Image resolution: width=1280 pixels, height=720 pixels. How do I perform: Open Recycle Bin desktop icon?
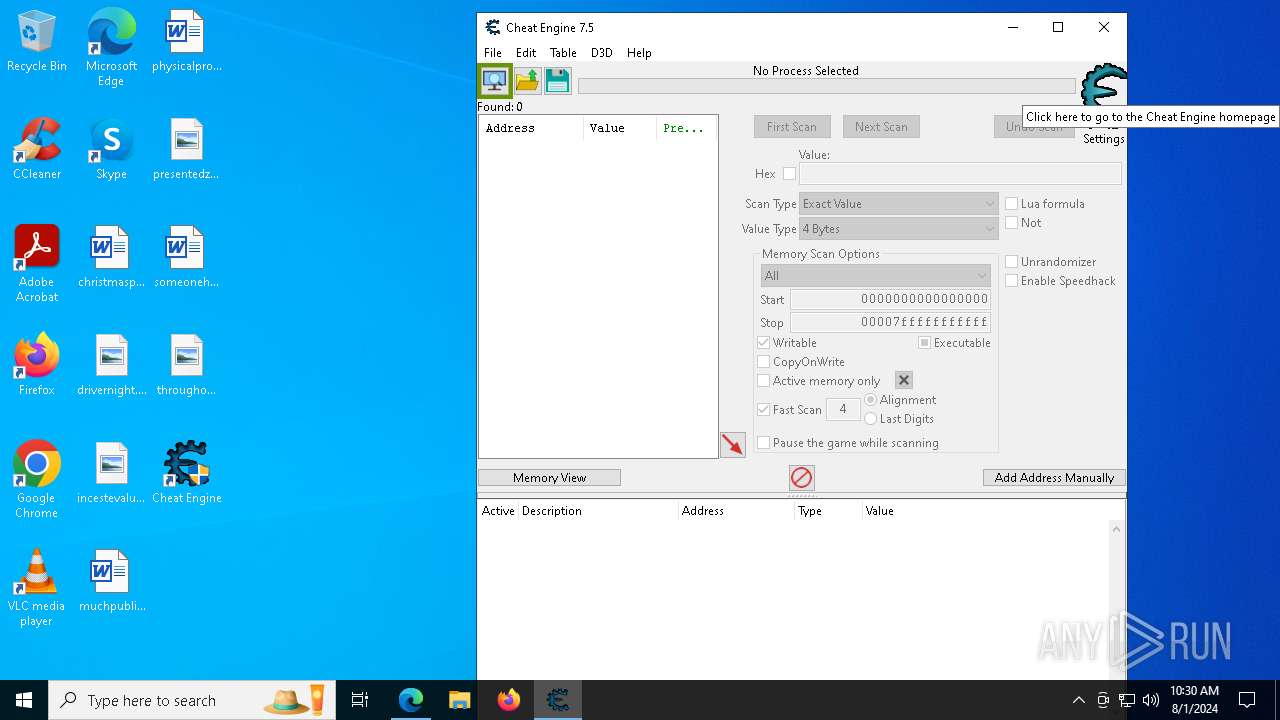coord(37,41)
